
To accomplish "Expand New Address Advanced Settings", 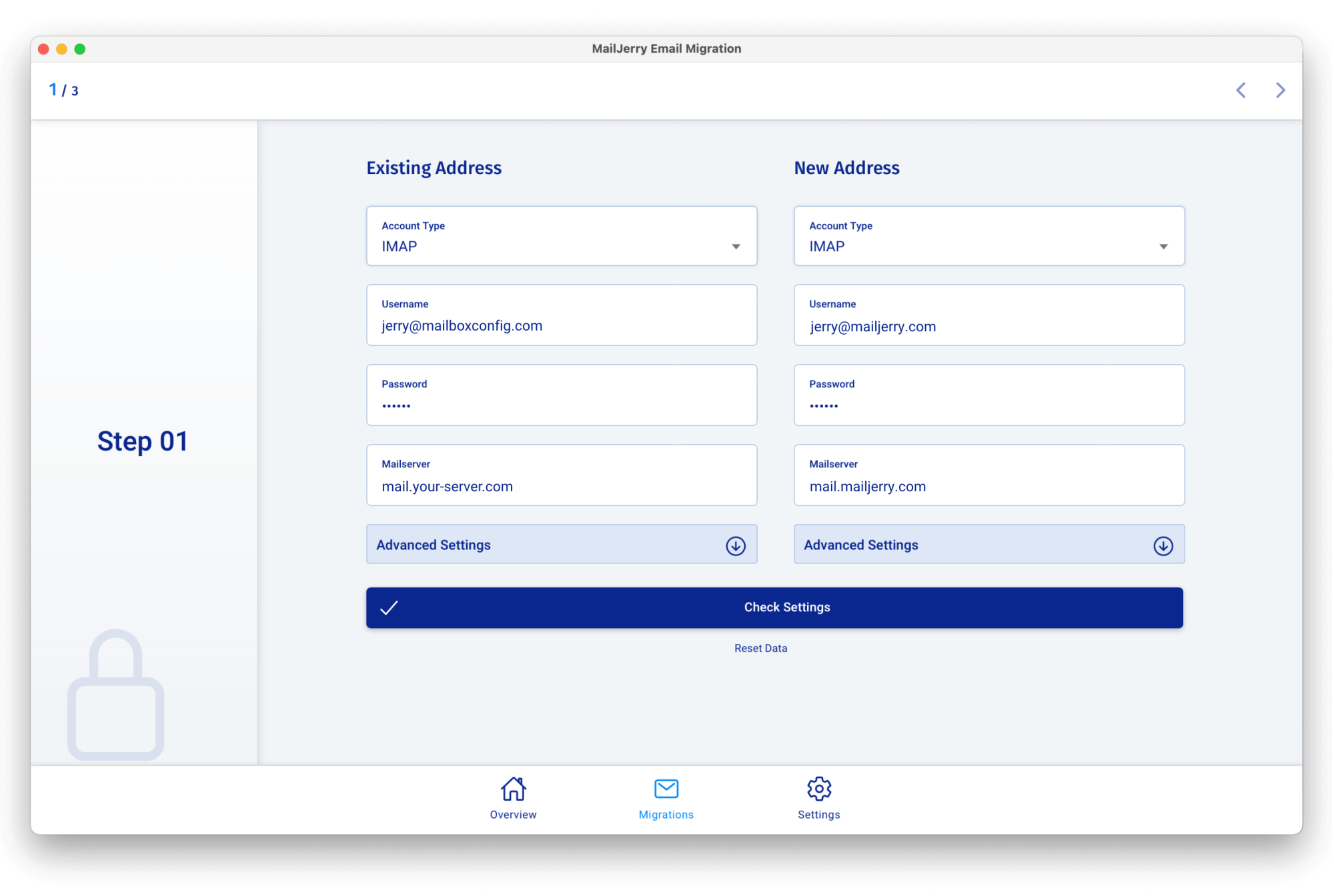I will [x=988, y=544].
